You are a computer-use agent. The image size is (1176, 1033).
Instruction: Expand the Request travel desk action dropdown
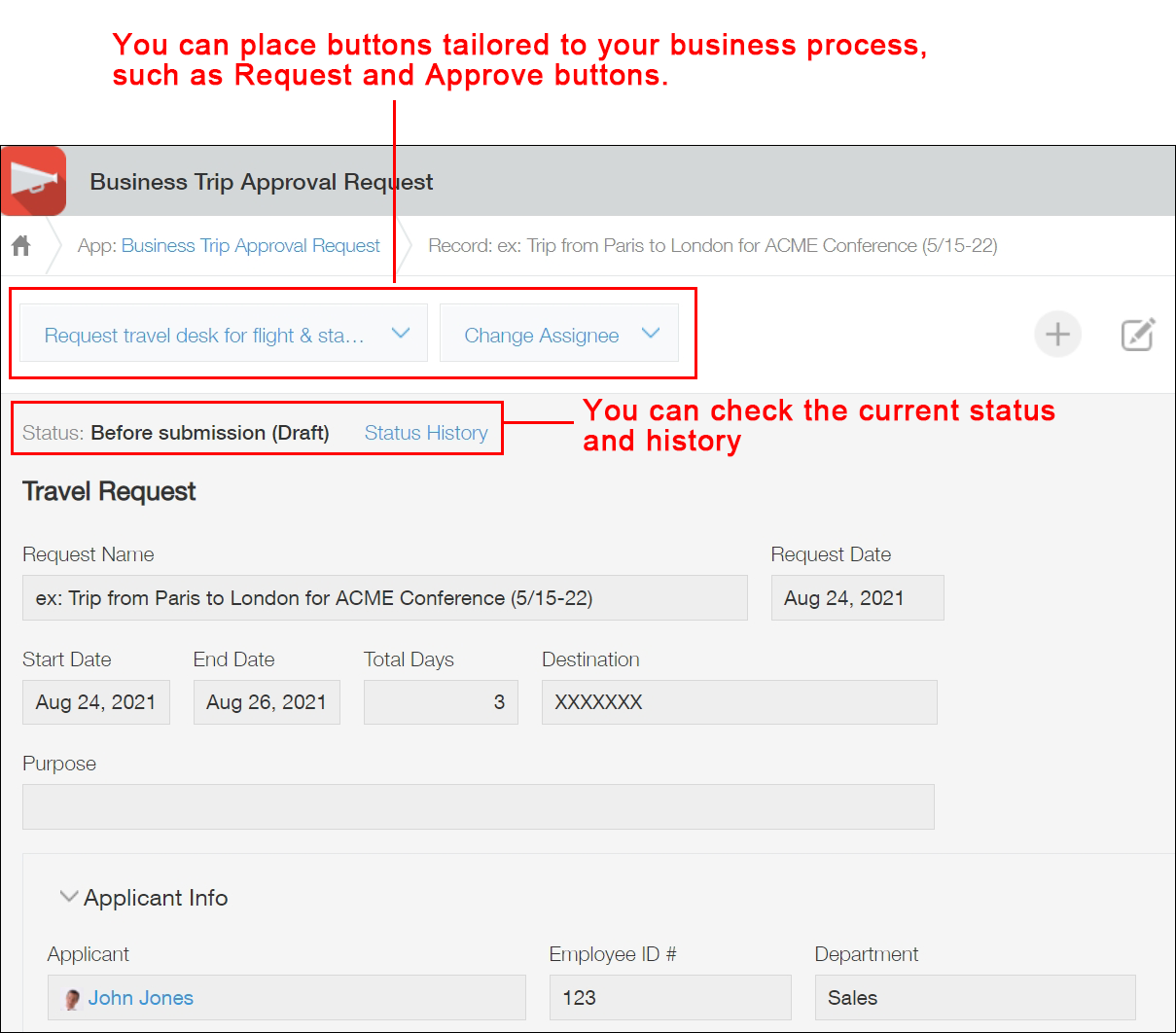(222, 333)
